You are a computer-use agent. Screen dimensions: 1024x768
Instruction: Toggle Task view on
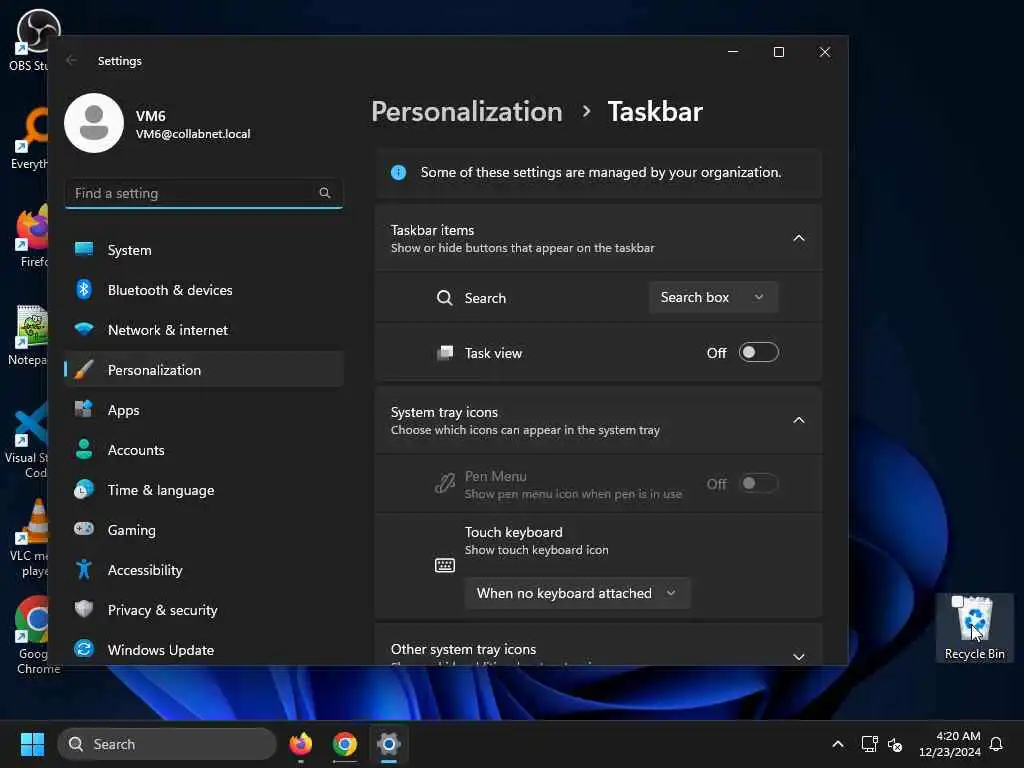click(759, 353)
